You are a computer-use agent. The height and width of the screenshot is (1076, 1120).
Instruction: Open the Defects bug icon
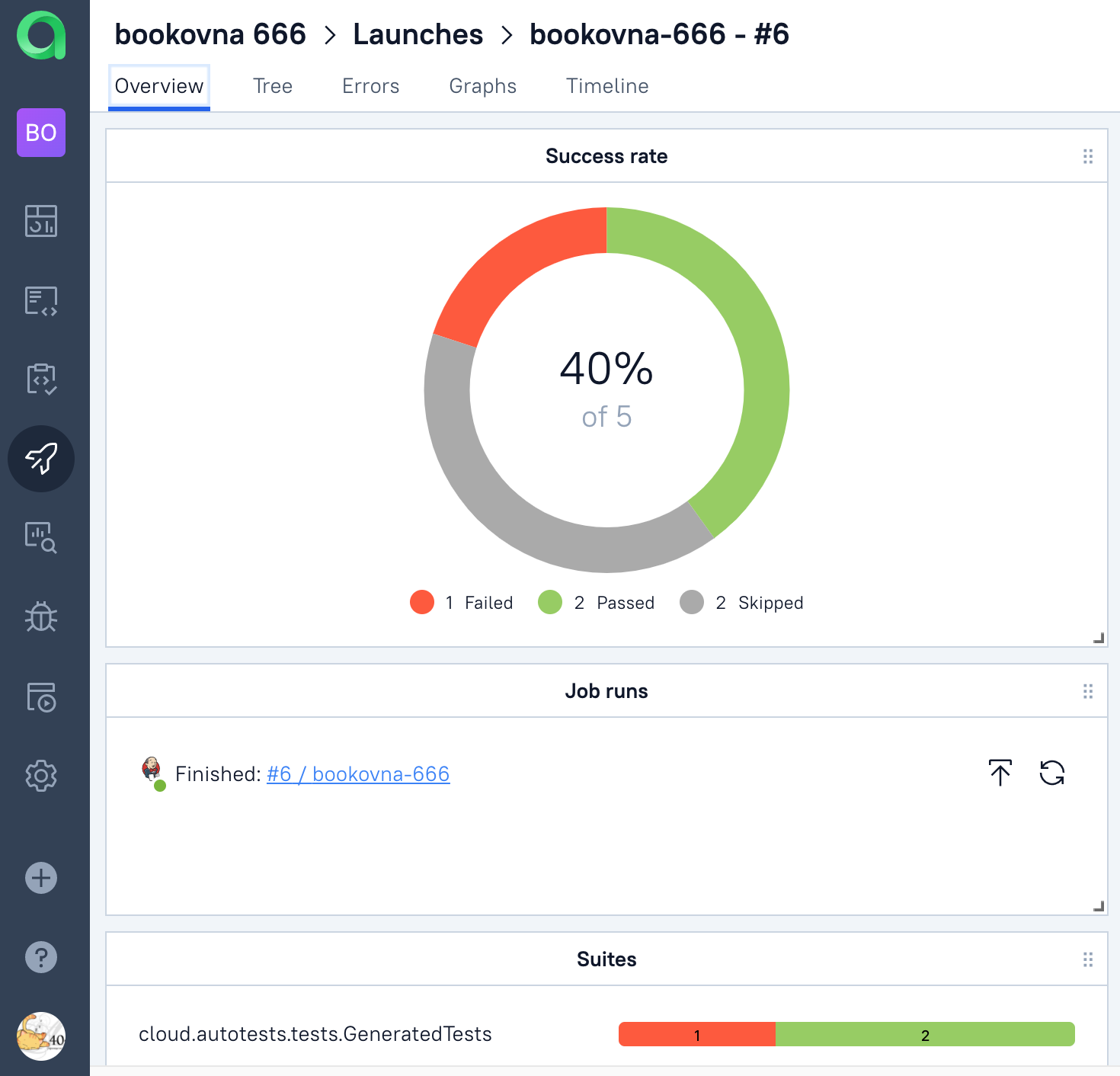(41, 616)
